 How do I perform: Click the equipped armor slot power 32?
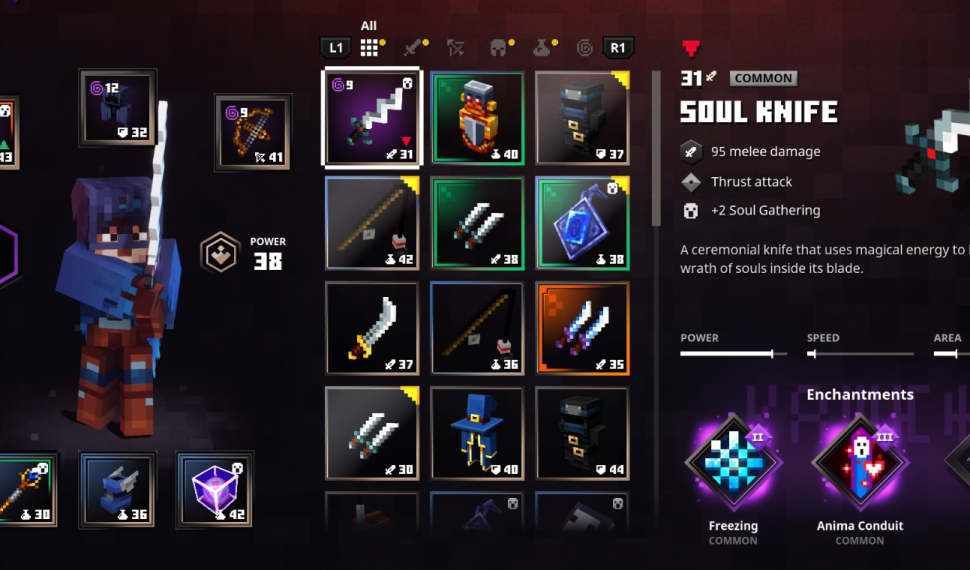point(118,108)
